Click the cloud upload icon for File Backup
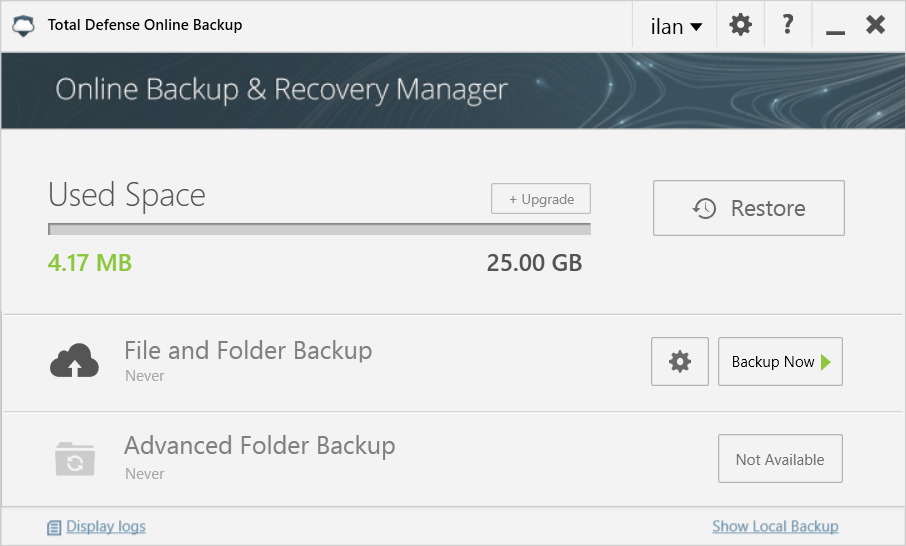Screen dimensions: 906x546 click(74, 361)
